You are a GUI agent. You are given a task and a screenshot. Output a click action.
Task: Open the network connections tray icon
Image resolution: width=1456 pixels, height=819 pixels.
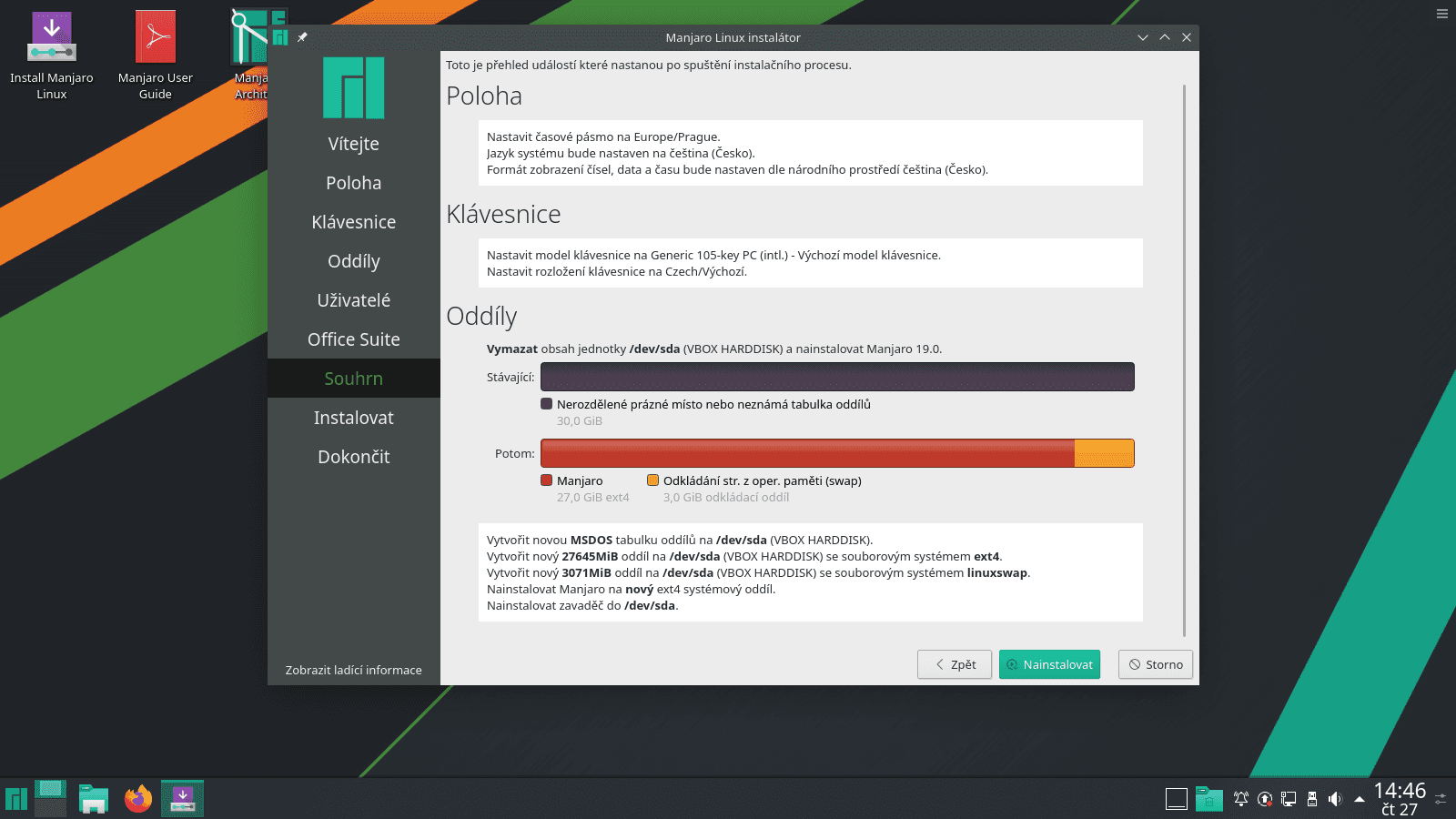coord(1289,798)
